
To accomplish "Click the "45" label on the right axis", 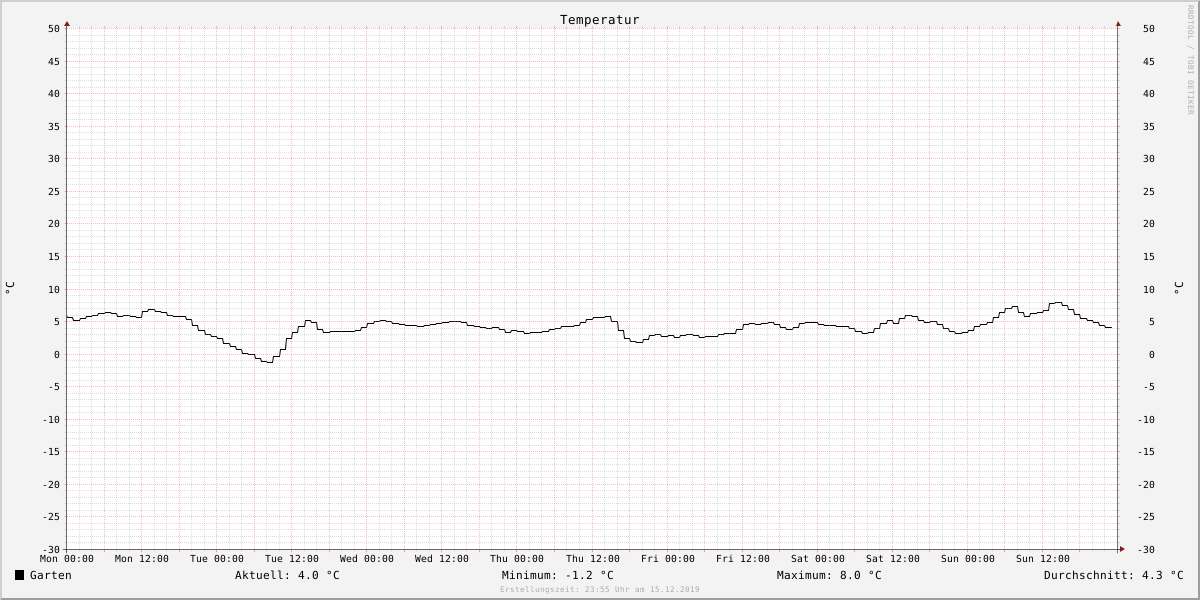I will [x=1149, y=61].
